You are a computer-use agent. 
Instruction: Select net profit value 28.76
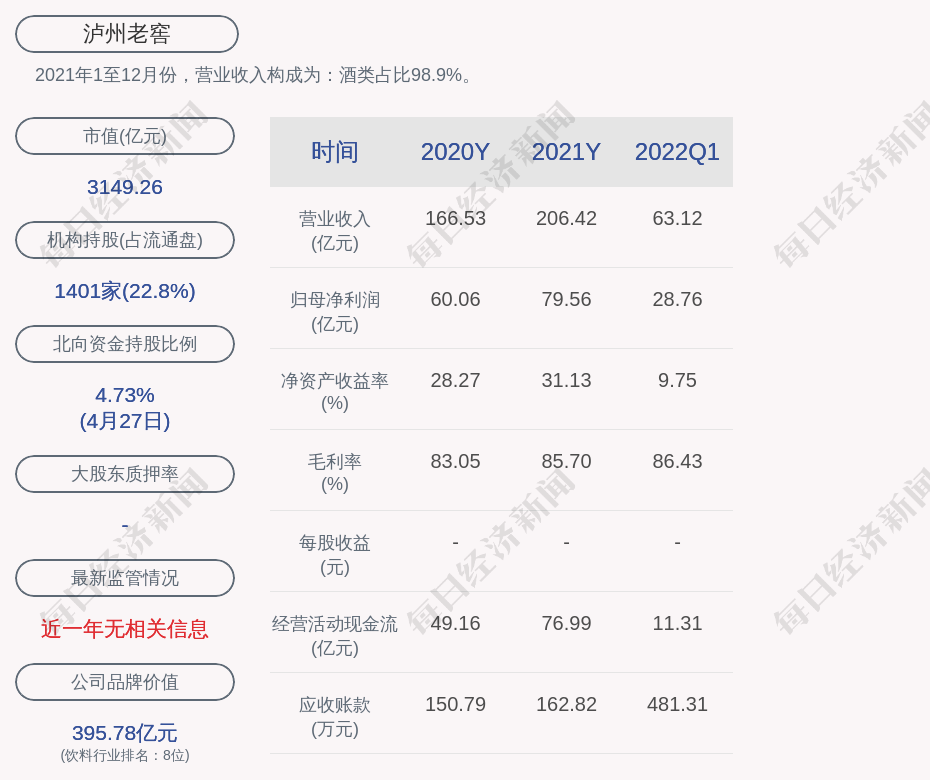677,299
